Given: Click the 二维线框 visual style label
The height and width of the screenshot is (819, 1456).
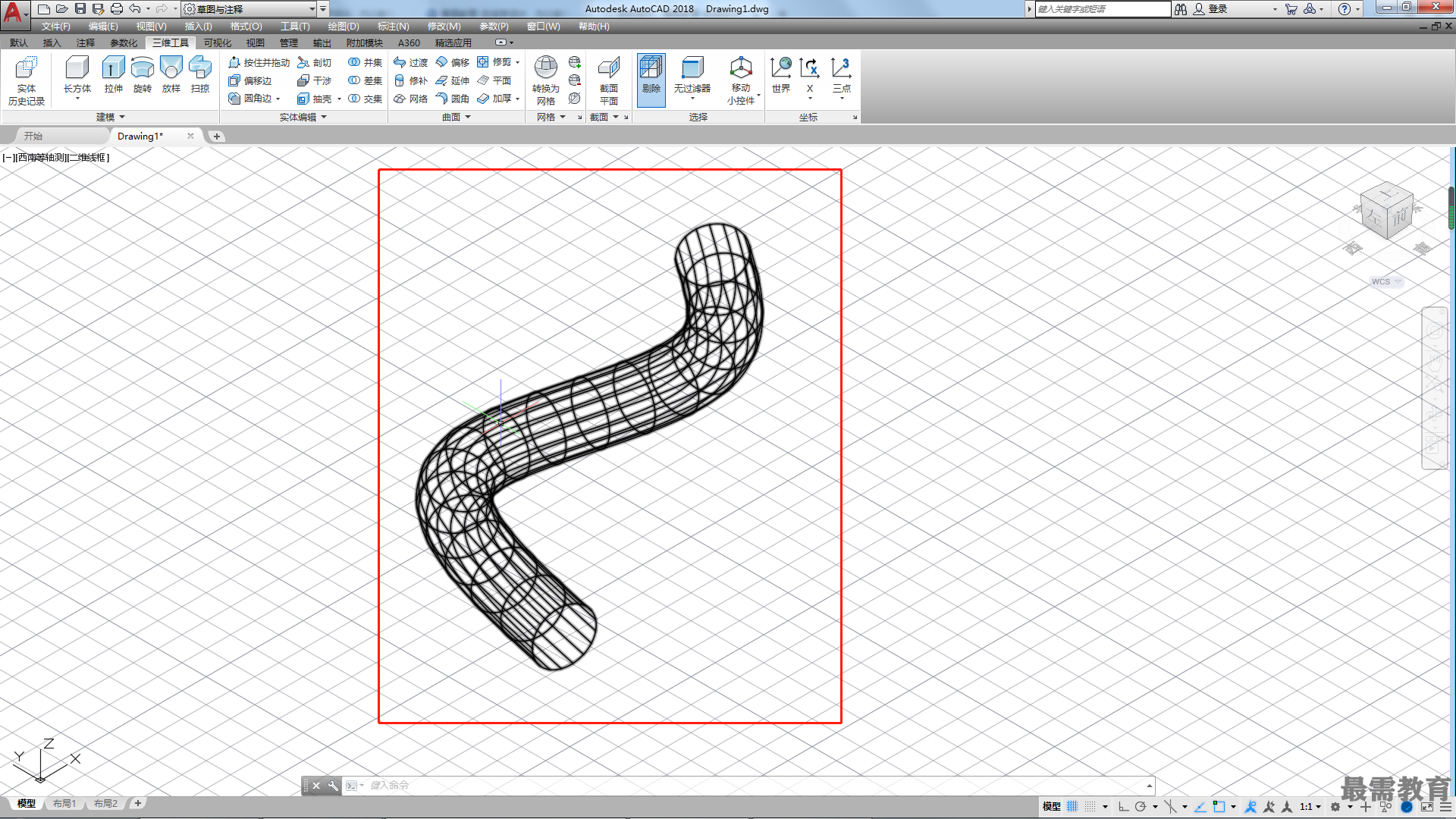Looking at the screenshot, I should 88,158.
